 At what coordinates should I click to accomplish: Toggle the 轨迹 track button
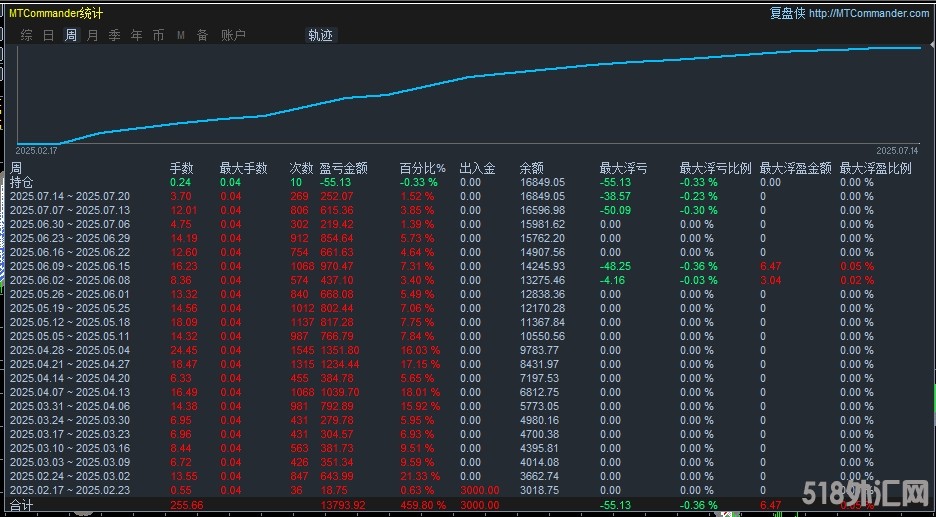[321, 35]
